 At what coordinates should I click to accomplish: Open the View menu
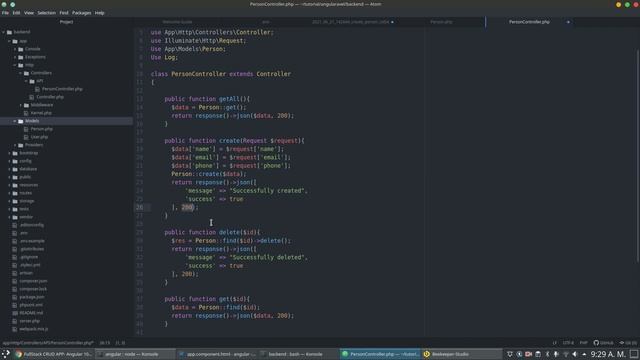(29, 13)
